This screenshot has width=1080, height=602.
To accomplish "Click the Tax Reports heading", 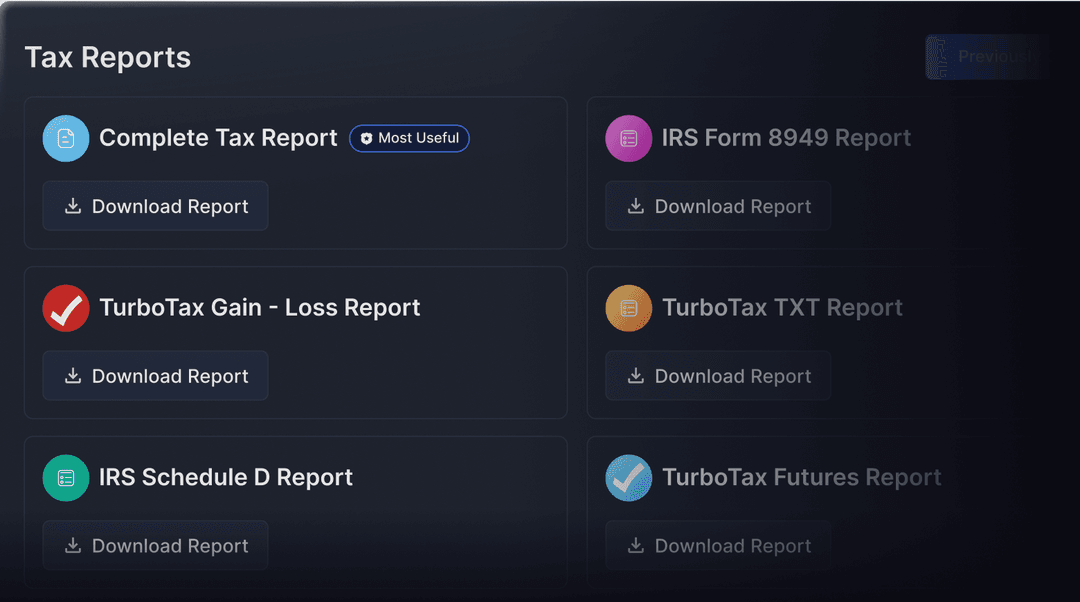I will tap(108, 58).
